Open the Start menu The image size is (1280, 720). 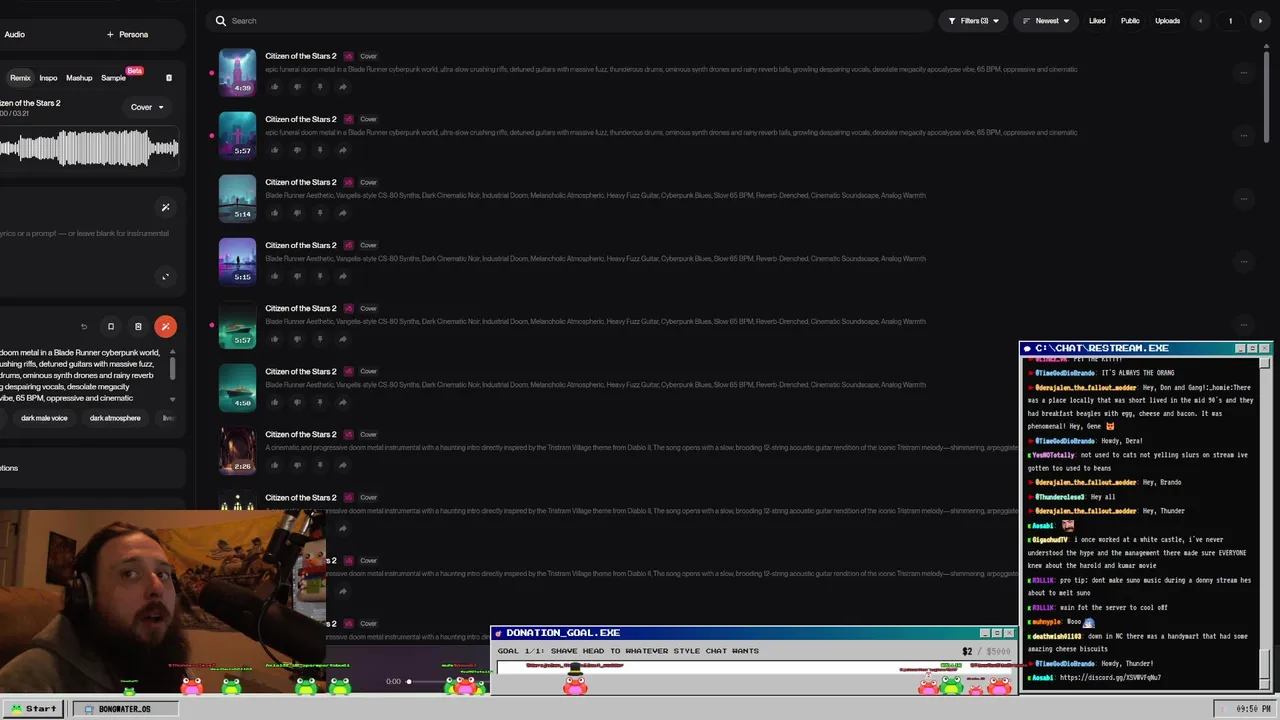click(34, 709)
